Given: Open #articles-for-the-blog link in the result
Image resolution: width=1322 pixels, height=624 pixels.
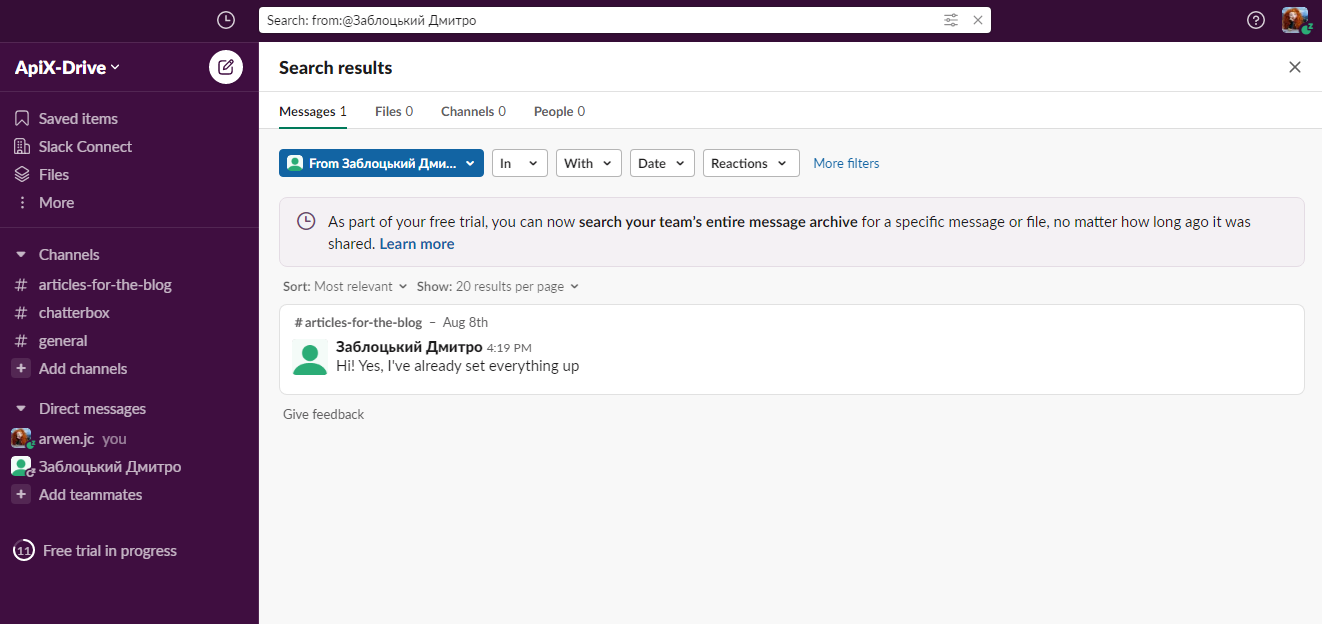Looking at the screenshot, I should pyautogui.click(x=358, y=322).
